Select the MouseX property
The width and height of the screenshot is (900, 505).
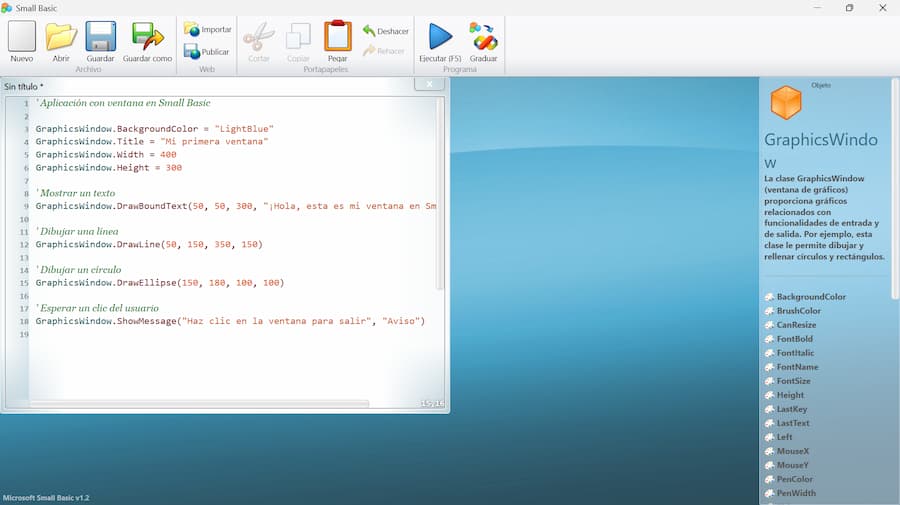(792, 451)
